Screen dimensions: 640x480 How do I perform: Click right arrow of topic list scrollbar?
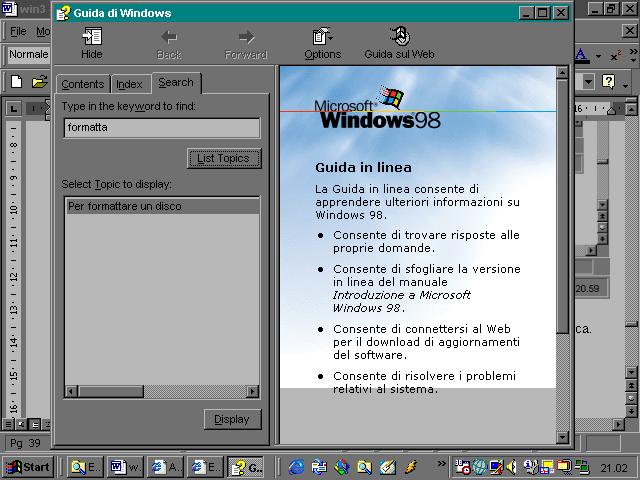click(253, 391)
